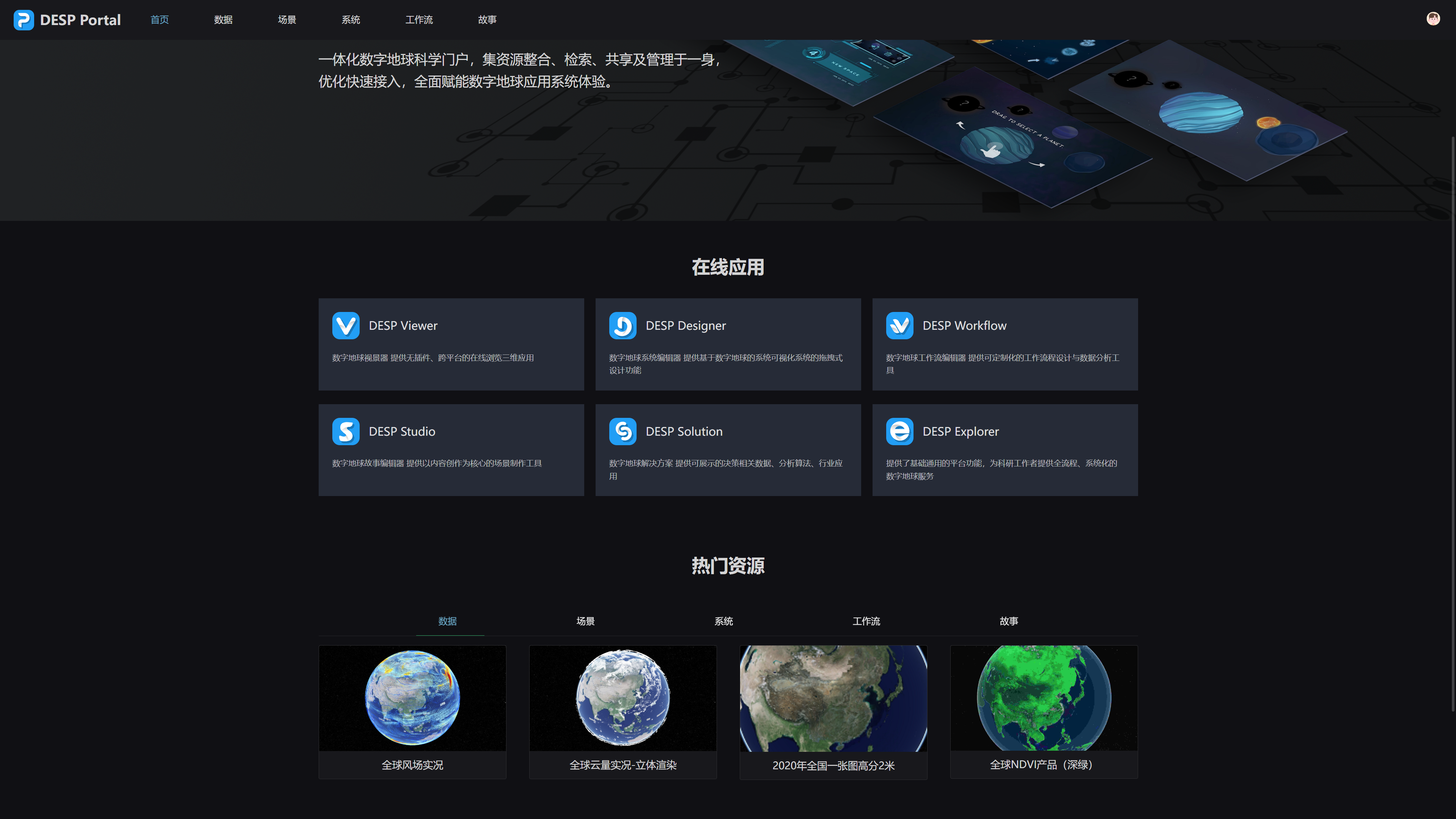The height and width of the screenshot is (819, 1456).
Task: Click the DESP Explorer app icon
Action: 899,432
